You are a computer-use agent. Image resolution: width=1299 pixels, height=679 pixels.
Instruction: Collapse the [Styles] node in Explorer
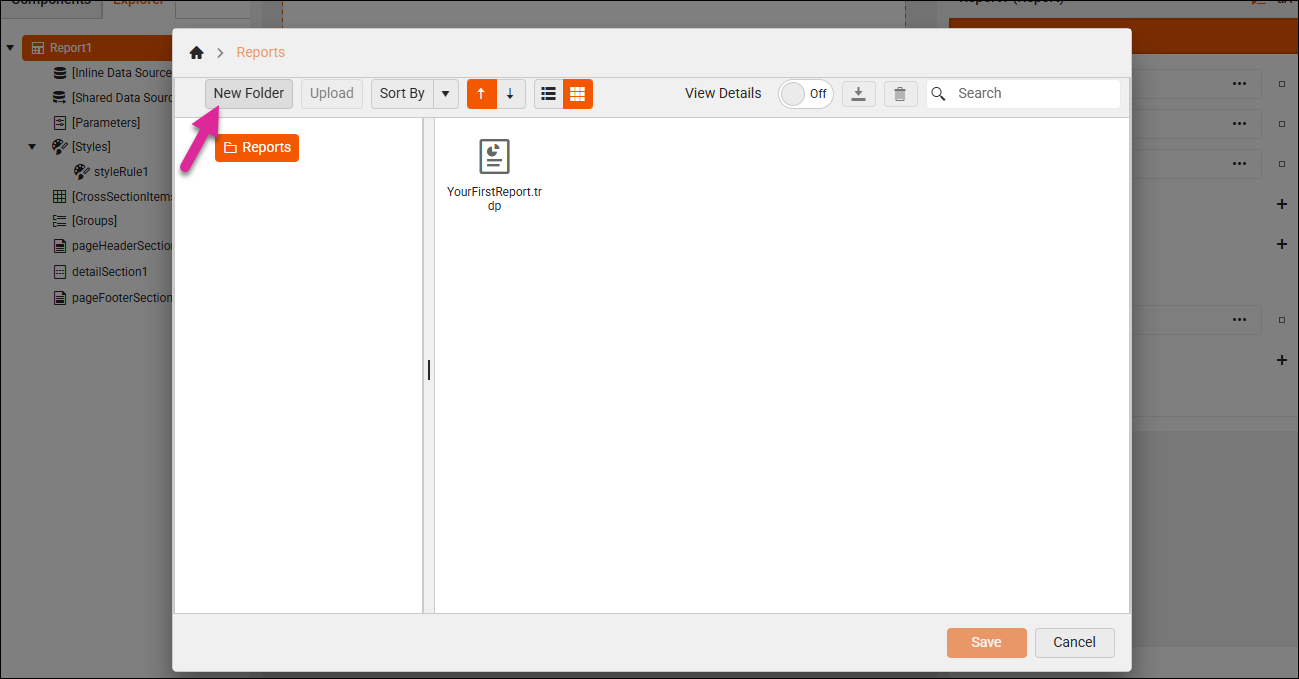pos(32,147)
